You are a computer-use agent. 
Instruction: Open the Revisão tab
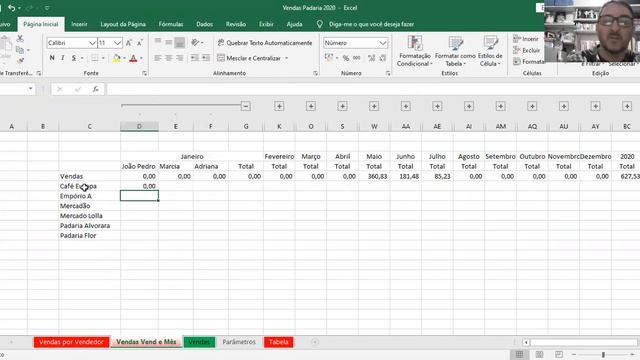pos(236,24)
